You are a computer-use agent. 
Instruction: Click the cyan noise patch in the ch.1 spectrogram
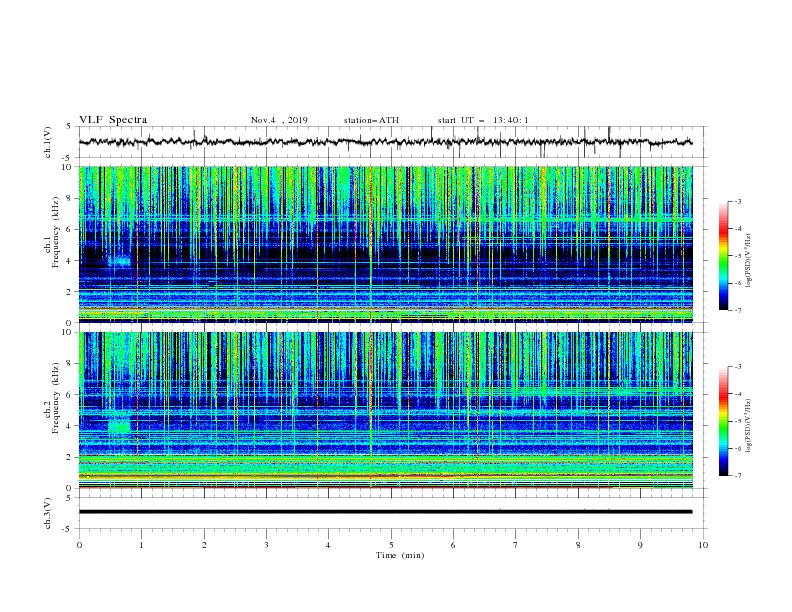click(x=120, y=261)
